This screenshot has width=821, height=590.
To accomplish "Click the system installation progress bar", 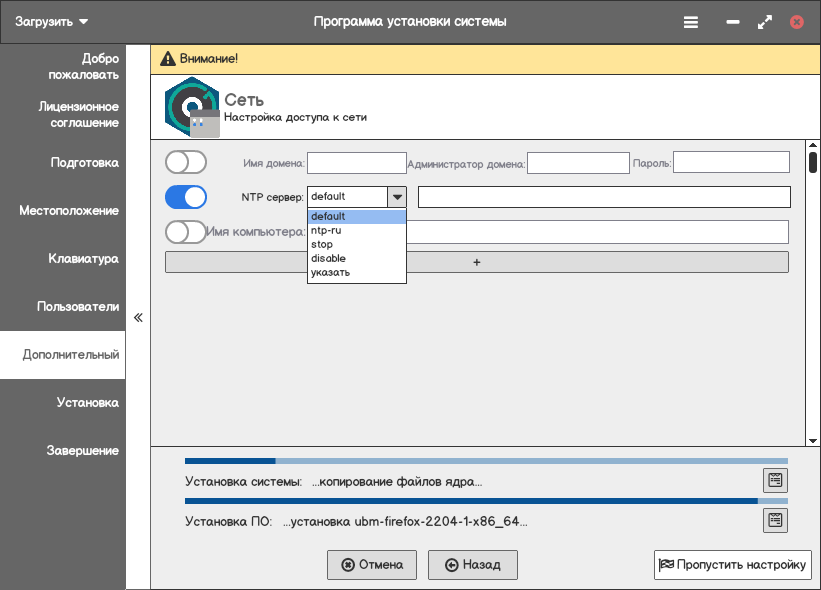I will click(486, 461).
